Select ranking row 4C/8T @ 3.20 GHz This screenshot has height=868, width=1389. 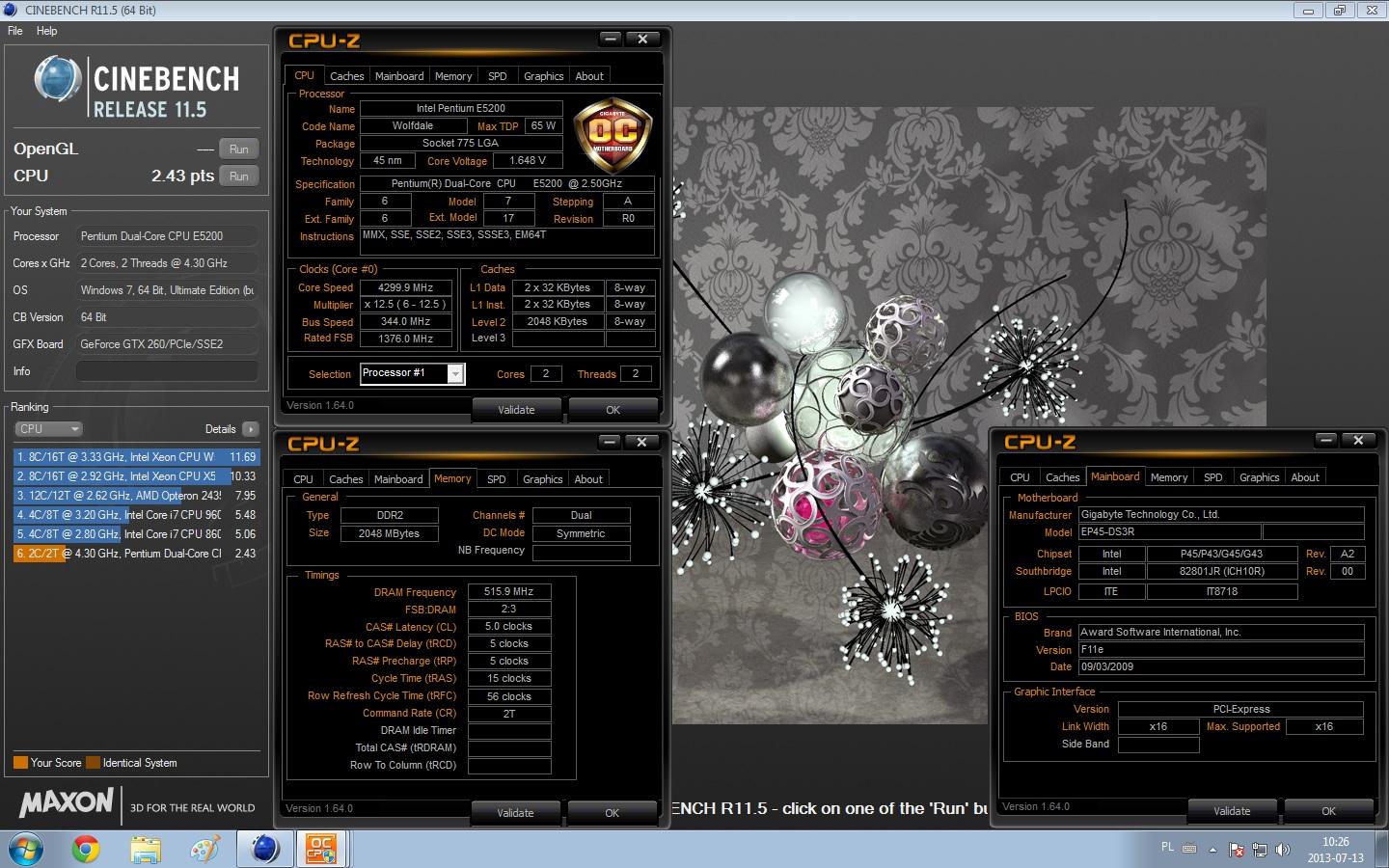click(136, 515)
